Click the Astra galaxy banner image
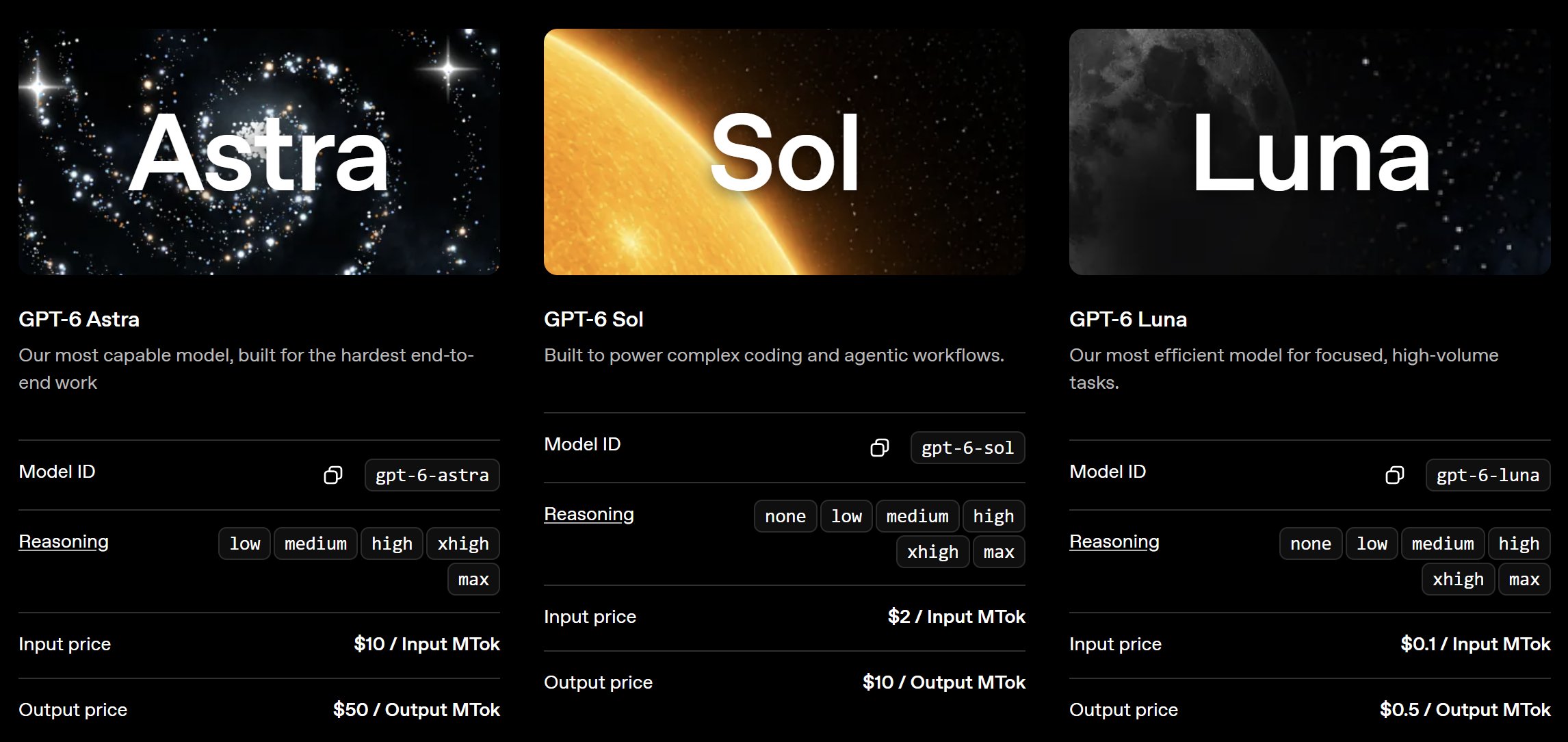This screenshot has height=742, width=1568. [259, 152]
